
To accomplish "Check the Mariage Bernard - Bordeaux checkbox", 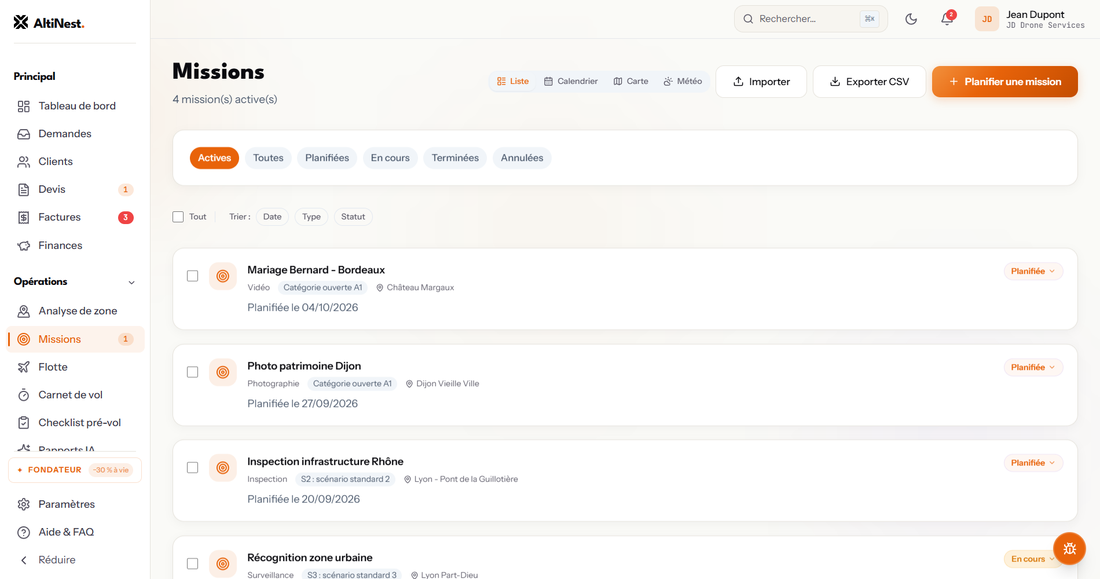I will pyautogui.click(x=192, y=276).
